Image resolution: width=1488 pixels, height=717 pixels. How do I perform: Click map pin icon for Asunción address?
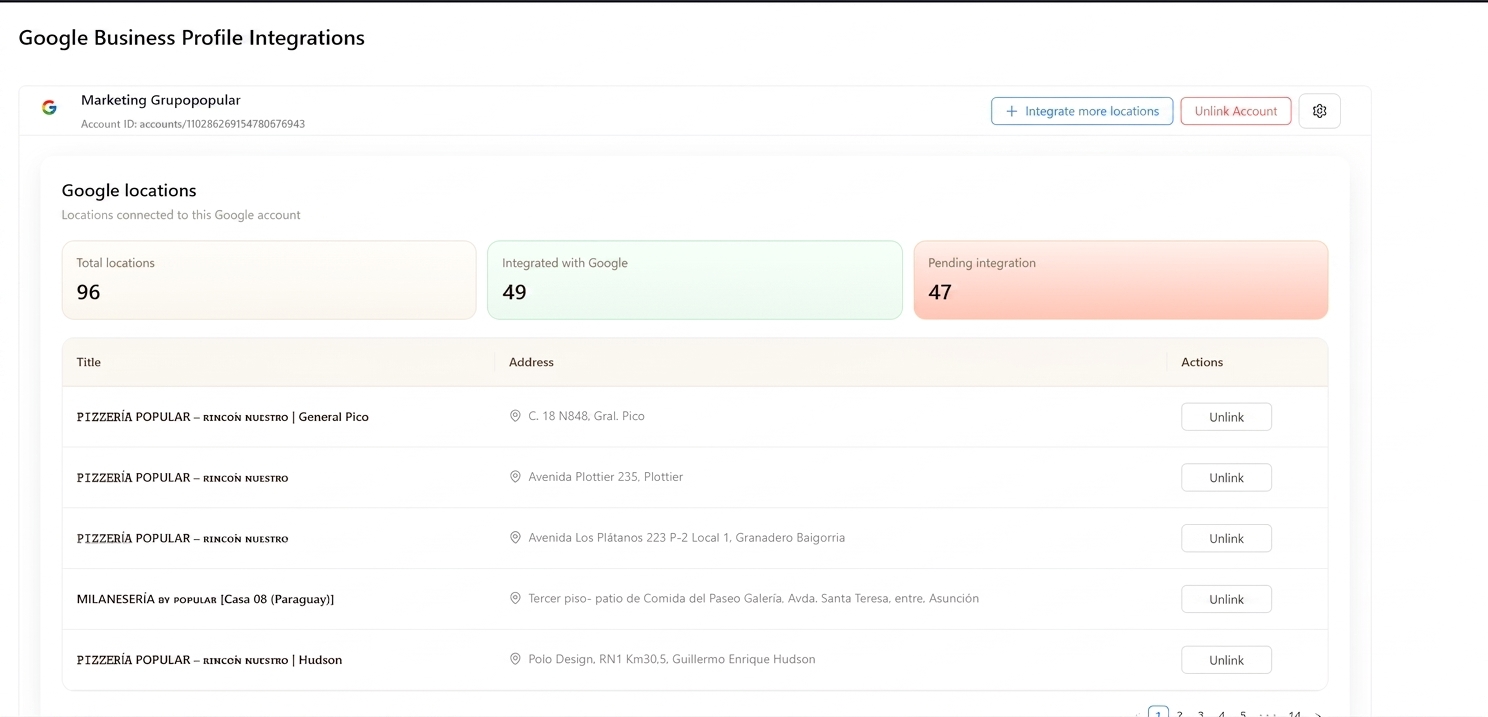pyautogui.click(x=516, y=599)
